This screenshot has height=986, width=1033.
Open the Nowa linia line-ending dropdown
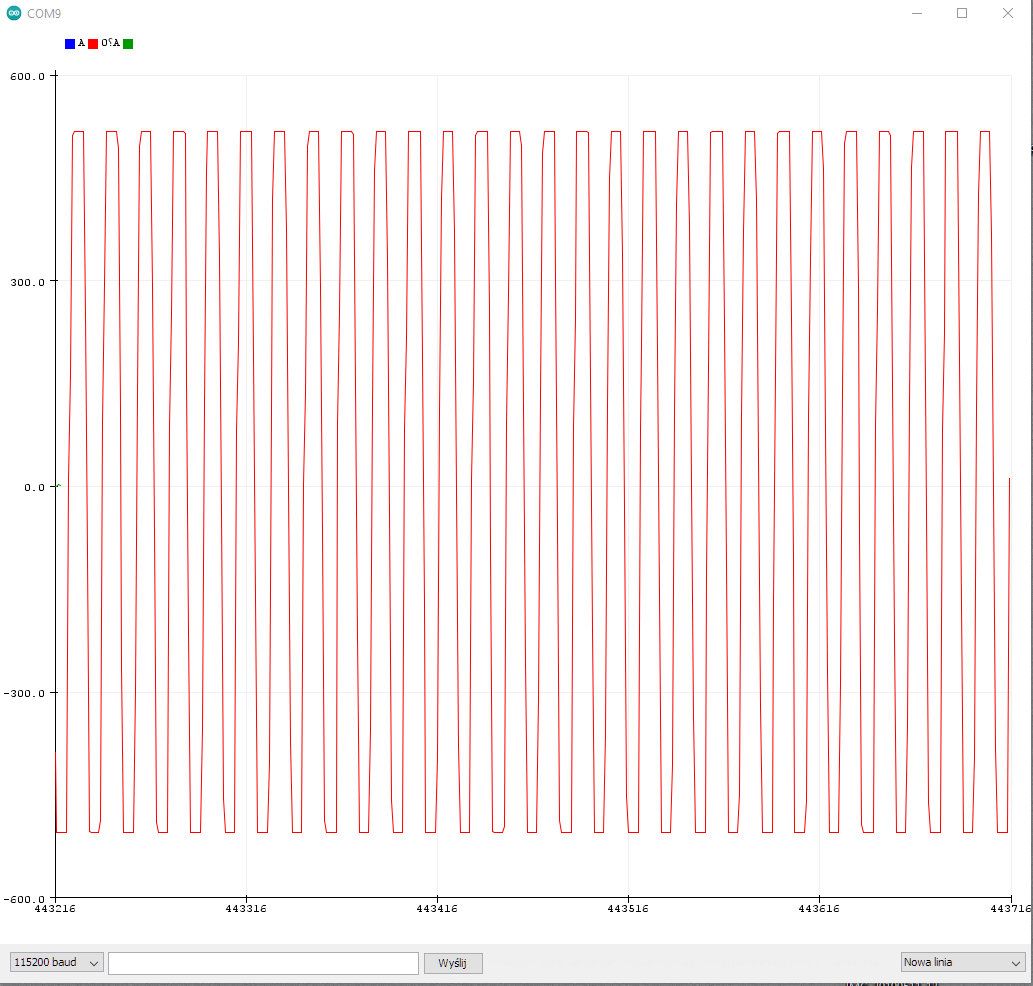tap(963, 962)
